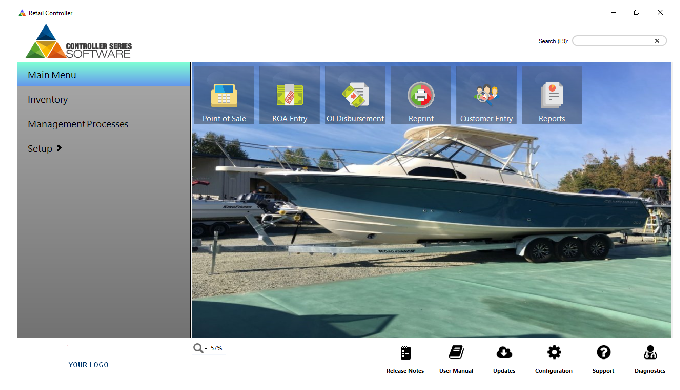Viewport: 680px width, 390px height.
Task: Clear the search box with the X
Action: pyautogui.click(x=657, y=41)
